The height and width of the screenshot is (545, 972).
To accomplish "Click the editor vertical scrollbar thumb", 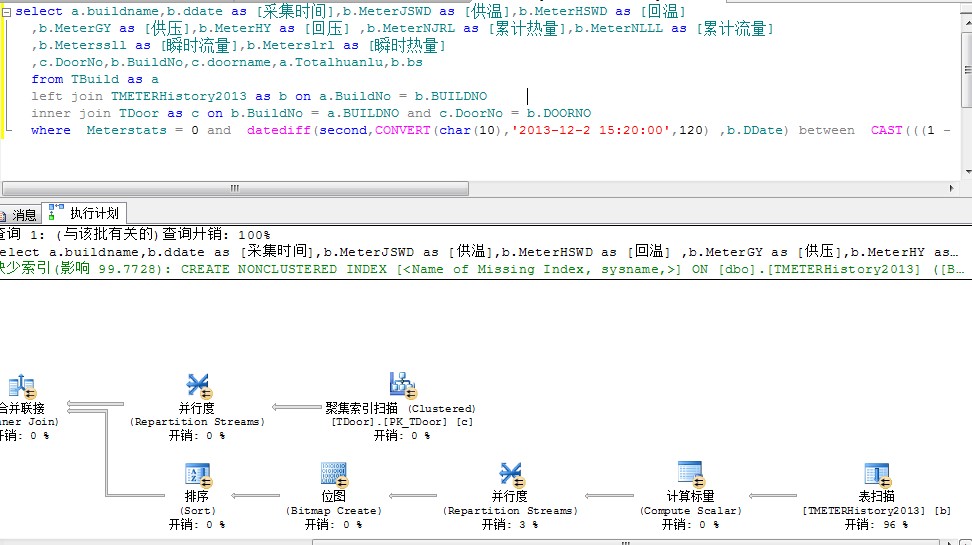I will pyautogui.click(x=967, y=68).
